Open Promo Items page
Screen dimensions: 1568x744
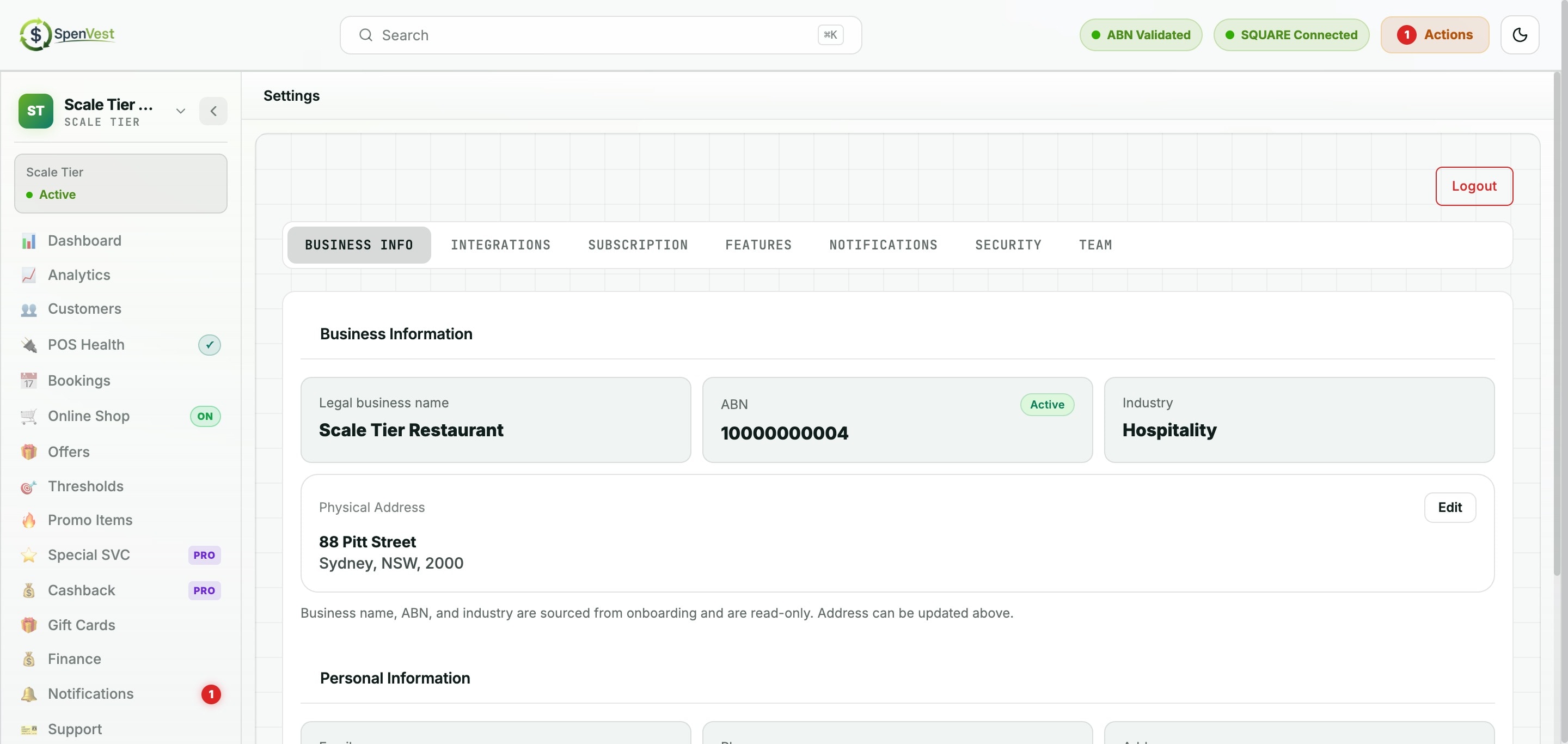point(120,521)
